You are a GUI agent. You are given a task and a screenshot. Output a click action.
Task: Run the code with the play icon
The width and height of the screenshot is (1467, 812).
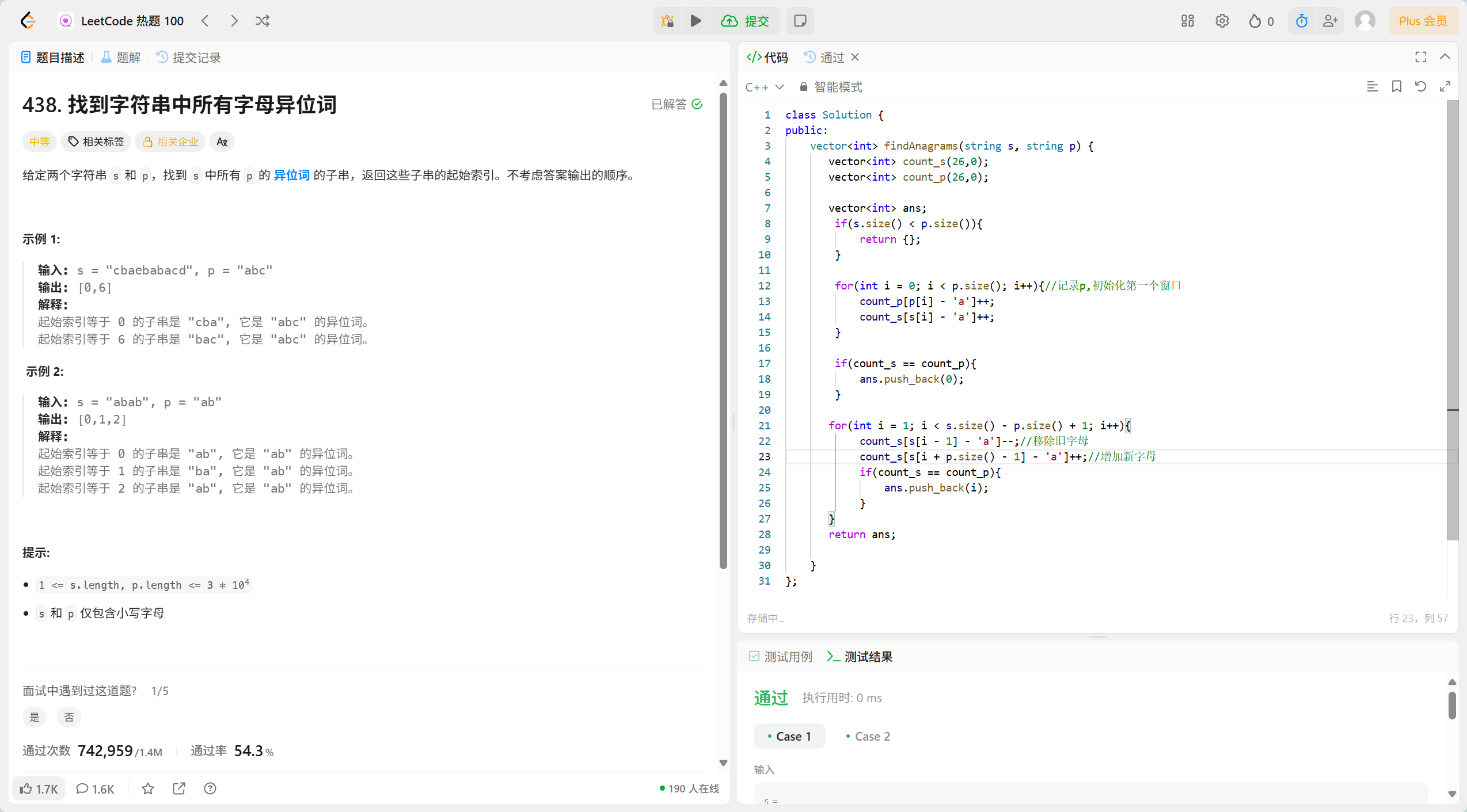(696, 21)
